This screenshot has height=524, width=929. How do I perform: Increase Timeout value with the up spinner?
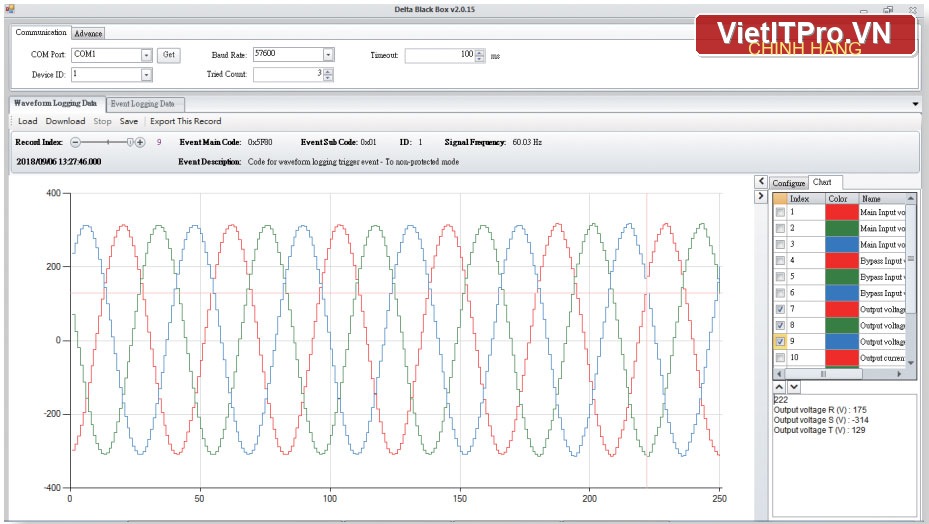pyautogui.click(x=480, y=52)
